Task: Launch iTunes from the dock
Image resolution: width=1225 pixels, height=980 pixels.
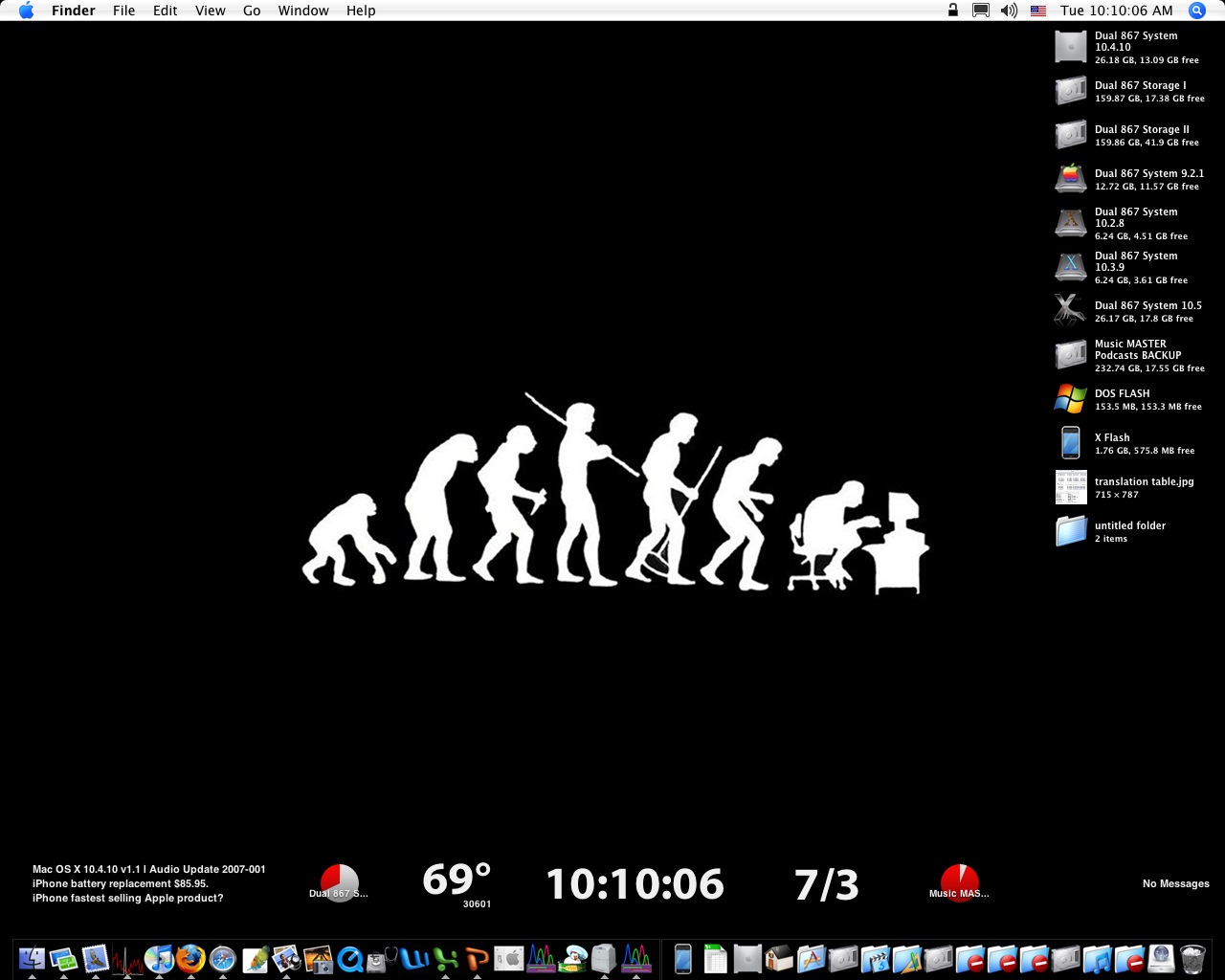Action: pyautogui.click(x=159, y=958)
